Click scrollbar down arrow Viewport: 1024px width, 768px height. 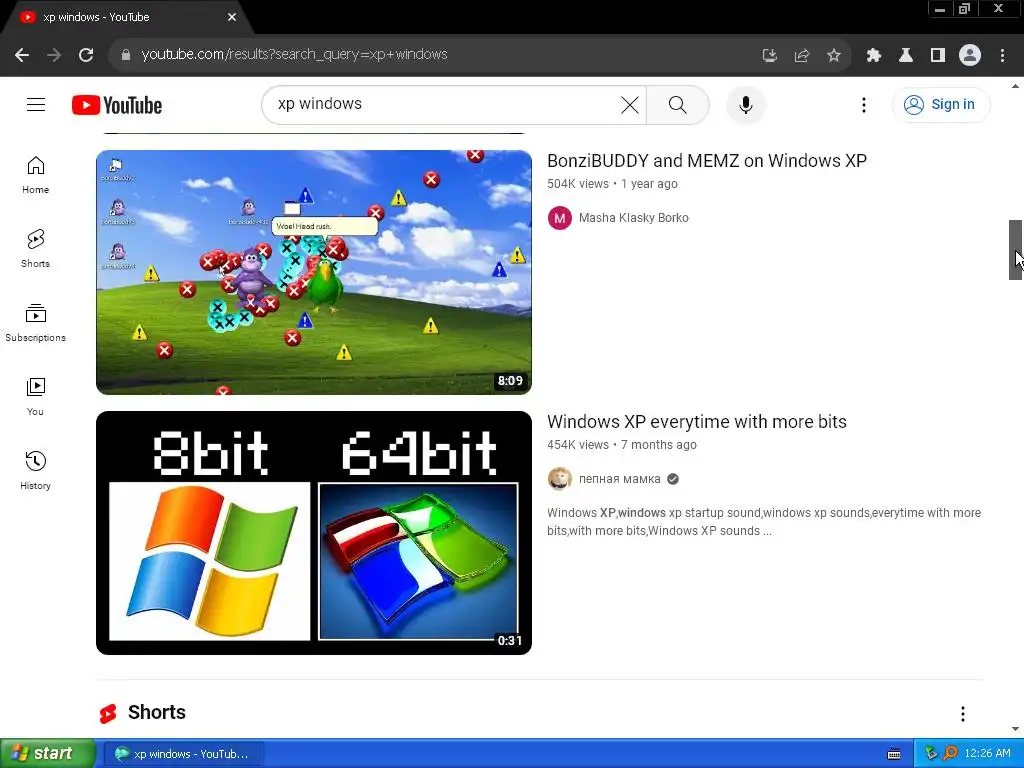1015,729
